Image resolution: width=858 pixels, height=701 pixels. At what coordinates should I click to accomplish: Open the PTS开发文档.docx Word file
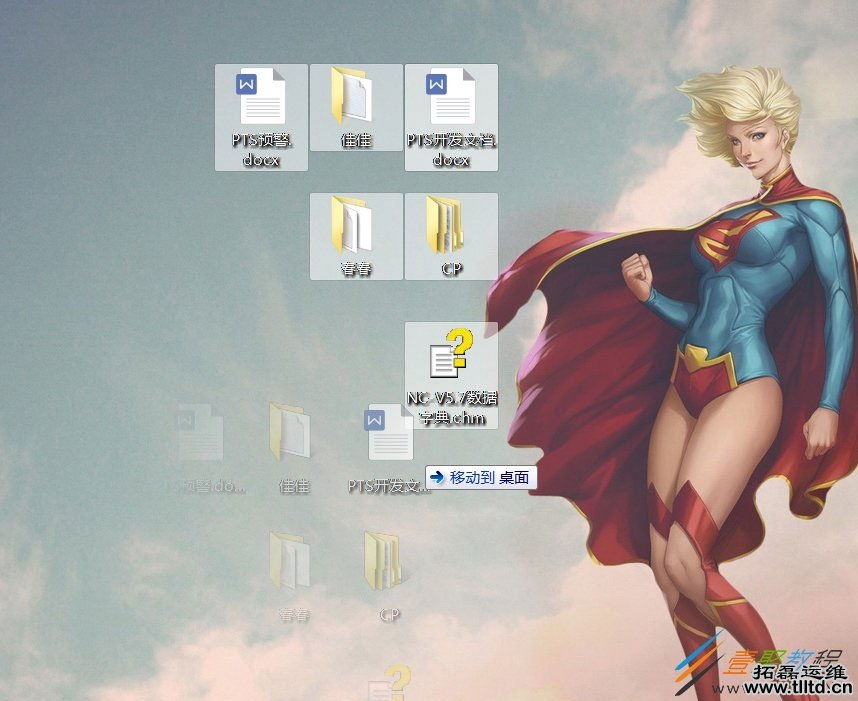[x=451, y=98]
